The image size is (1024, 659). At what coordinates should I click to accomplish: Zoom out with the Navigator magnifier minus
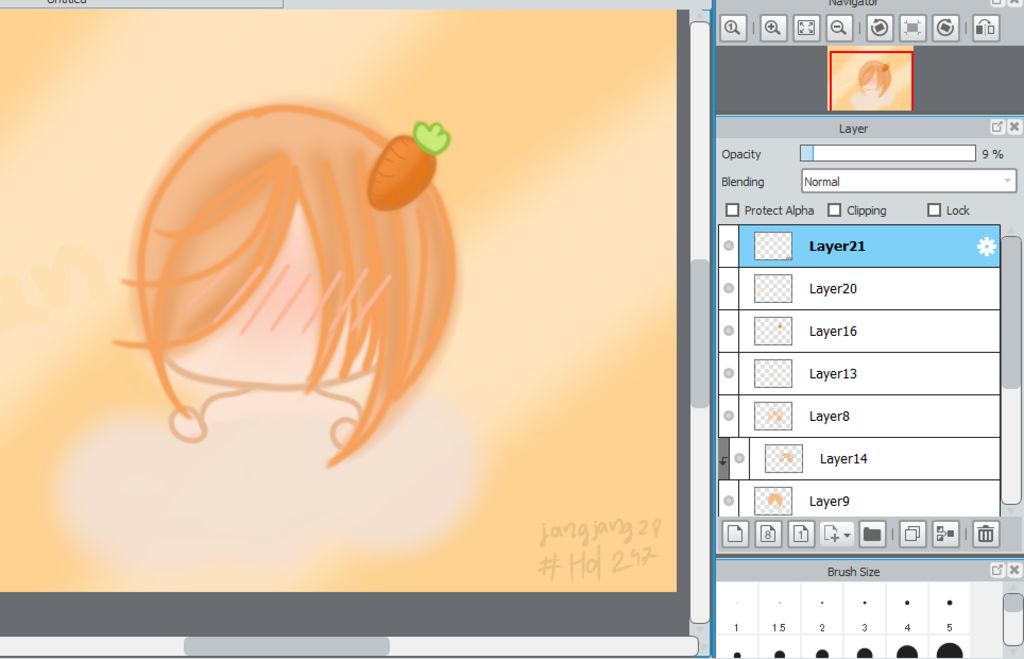[839, 28]
